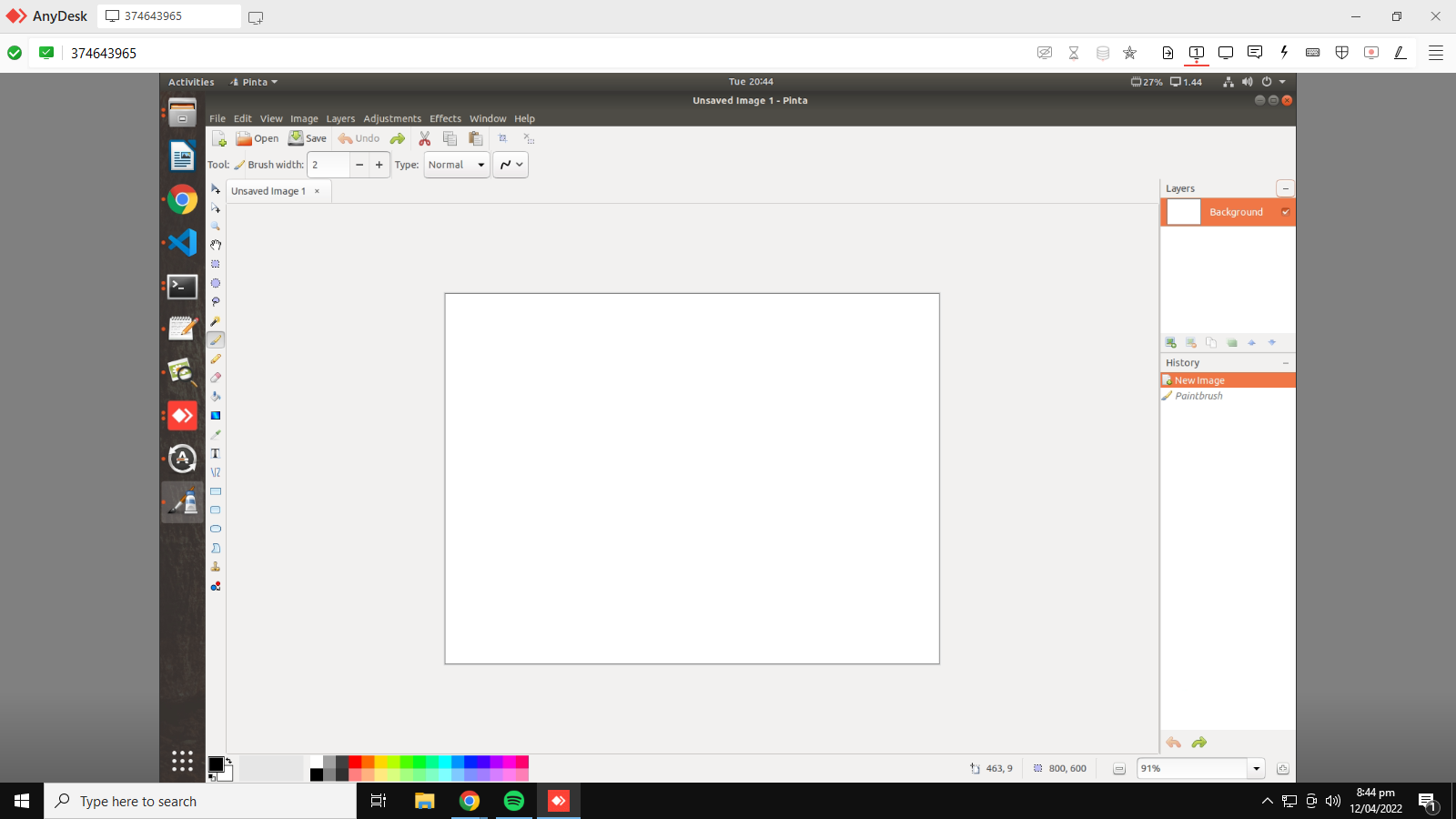1456x819 pixels.
Task: Pick the red palette swatch
Action: [x=355, y=762]
